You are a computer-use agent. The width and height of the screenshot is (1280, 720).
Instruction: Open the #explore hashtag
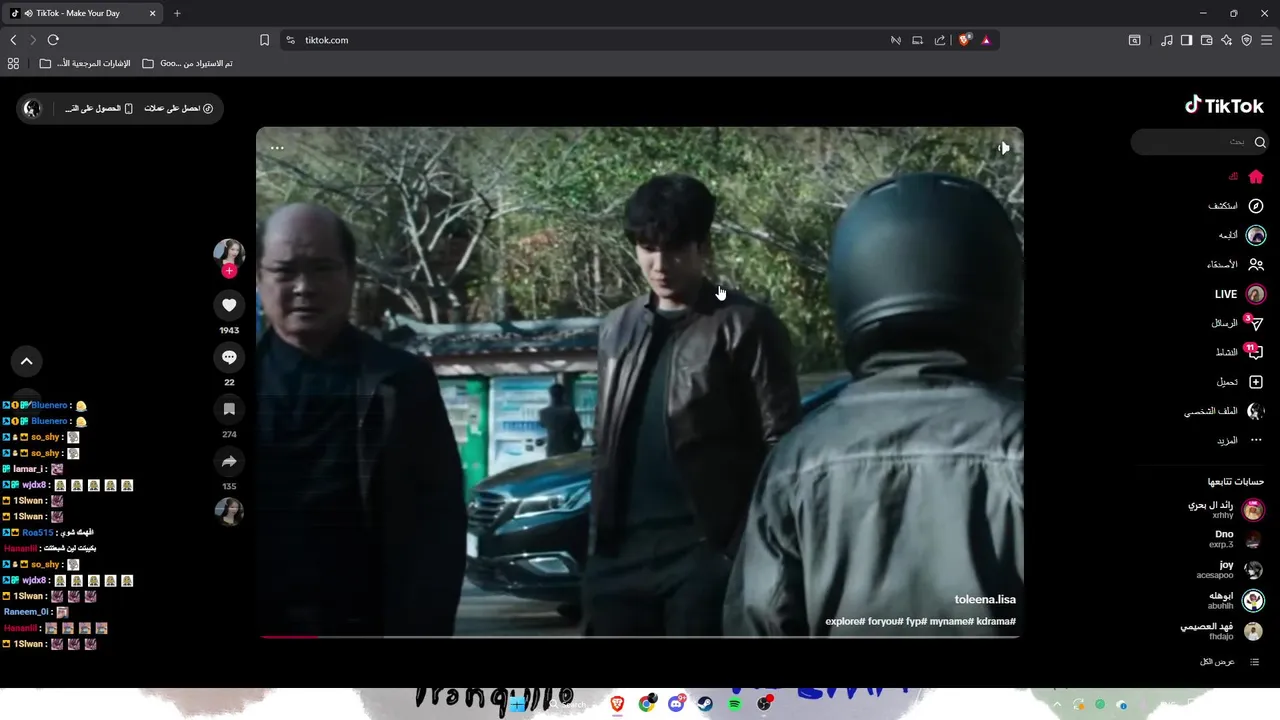click(845, 621)
